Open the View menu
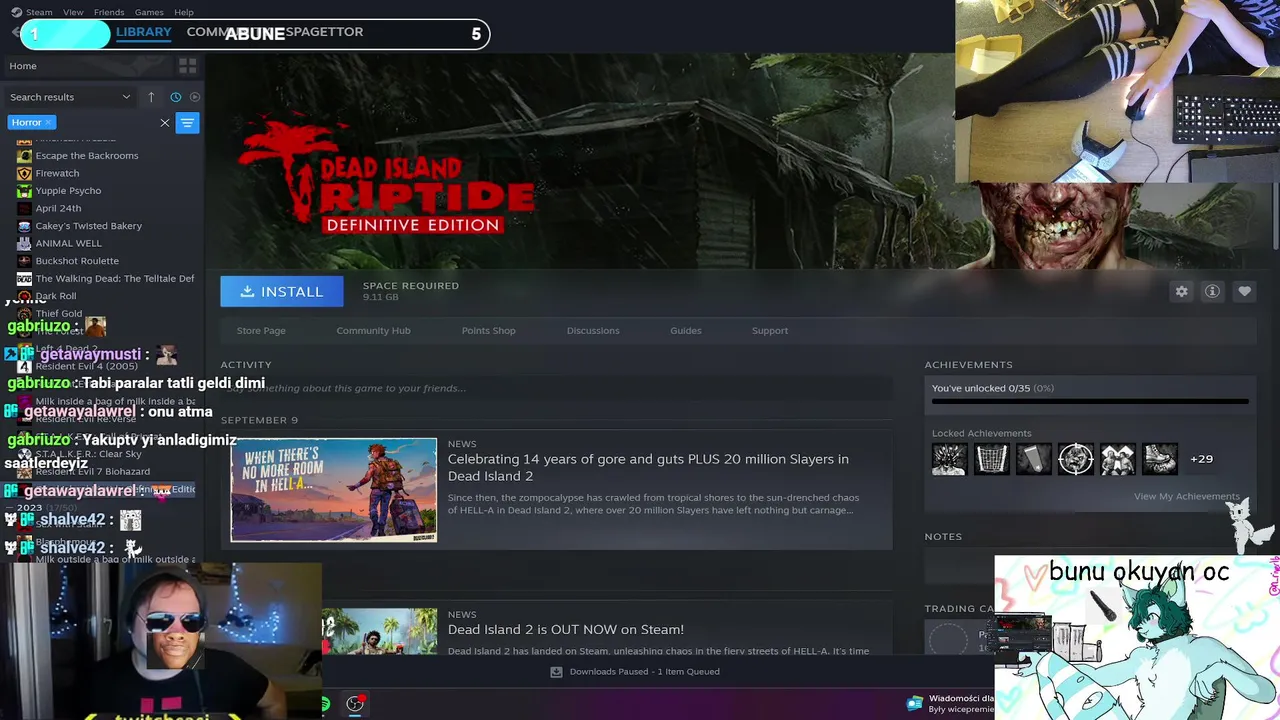Viewport: 1280px width, 720px height. [x=73, y=12]
